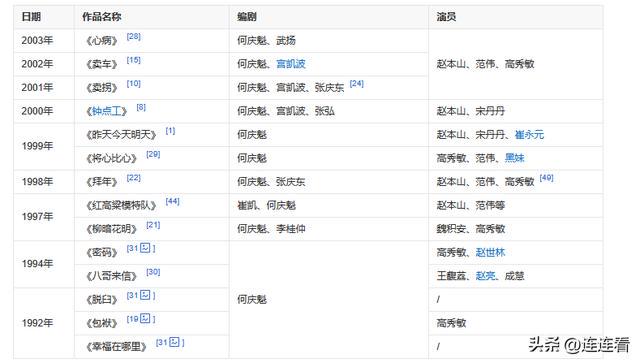Open reference [10] next to 《卖拐》
The image size is (640, 363).
point(133,84)
